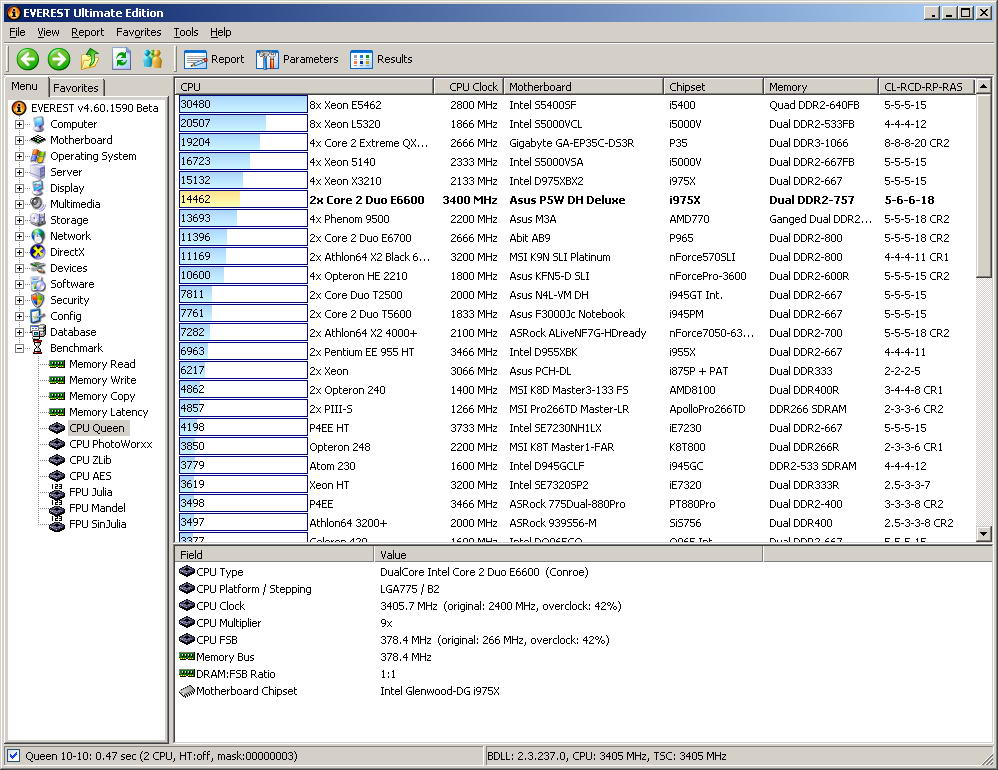Expand the Operating System tree node
This screenshot has width=998, height=770.
19,156
